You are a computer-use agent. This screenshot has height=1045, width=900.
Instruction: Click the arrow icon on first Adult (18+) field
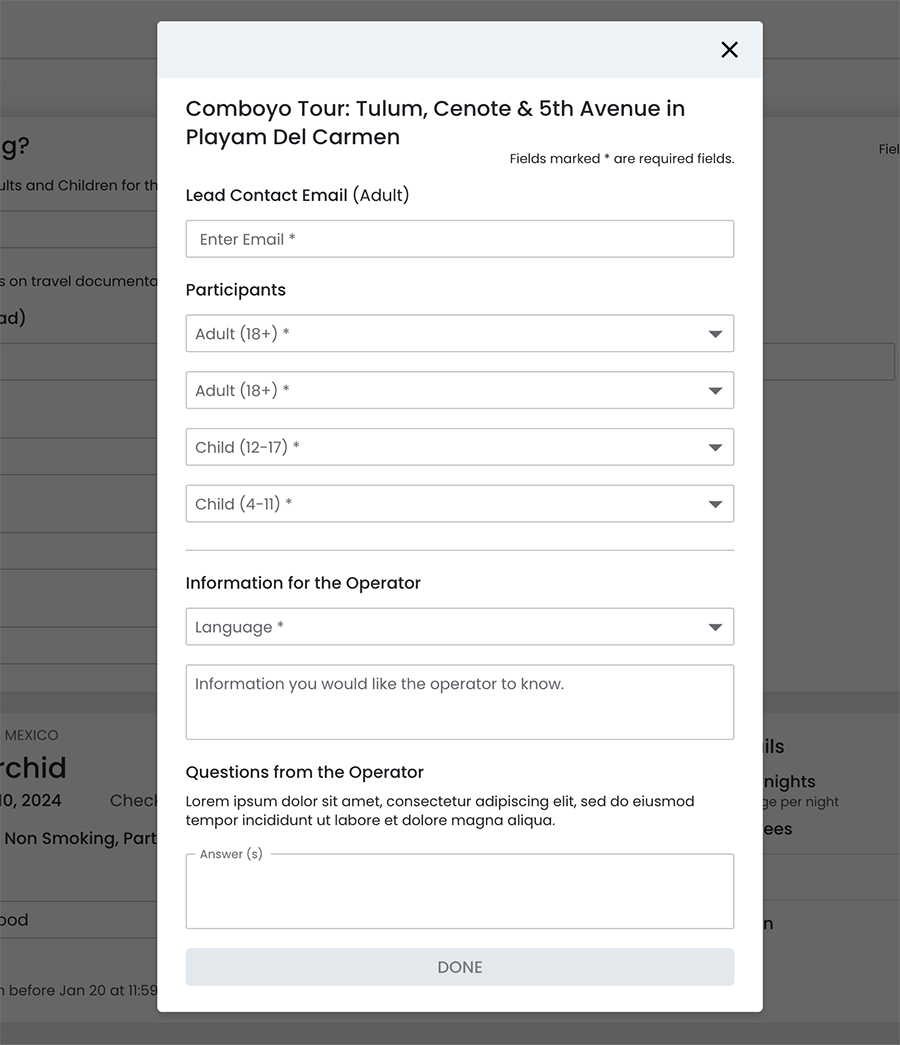tap(715, 334)
